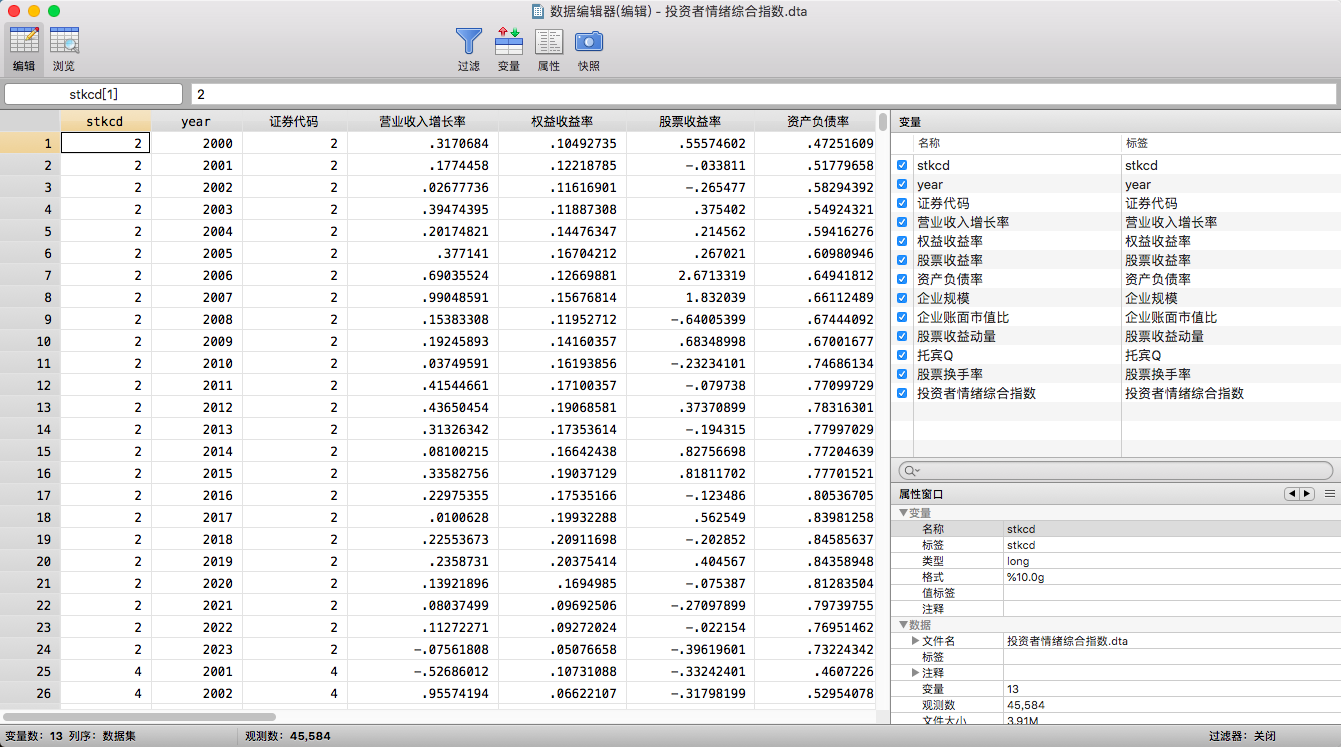Image resolution: width=1341 pixels, height=747 pixels.
Task: Collapse the 数据 section in properties
Action: (x=903, y=625)
